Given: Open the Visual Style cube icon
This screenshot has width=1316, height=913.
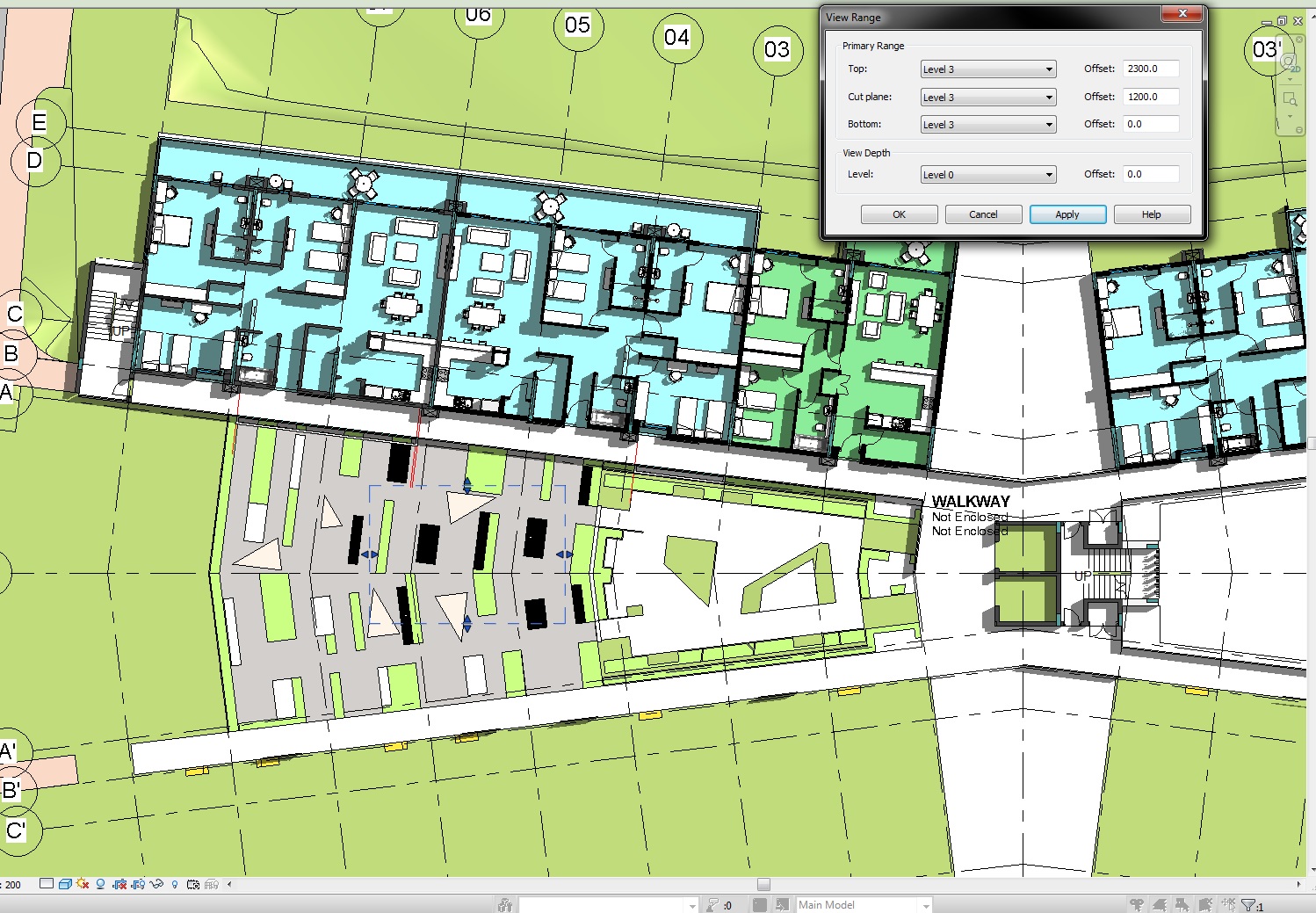Looking at the screenshot, I should click(x=65, y=884).
